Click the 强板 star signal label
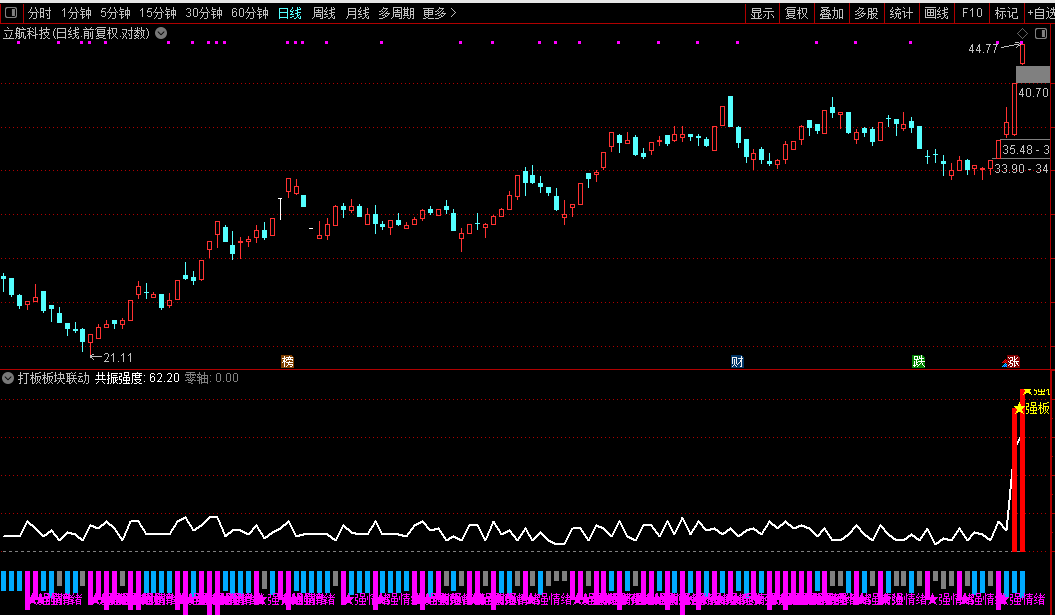The image size is (1055, 615). [x=1032, y=408]
